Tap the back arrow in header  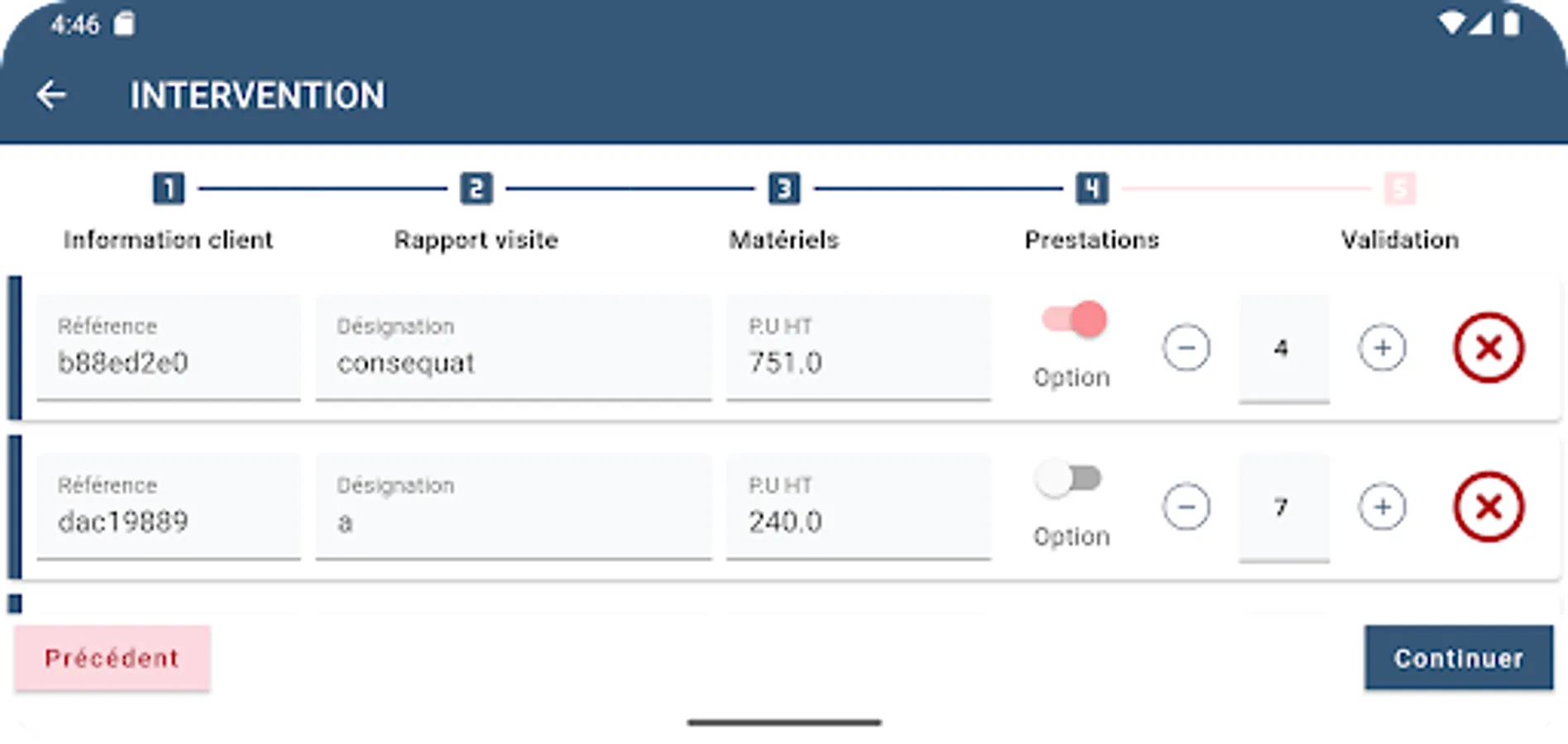(x=51, y=95)
